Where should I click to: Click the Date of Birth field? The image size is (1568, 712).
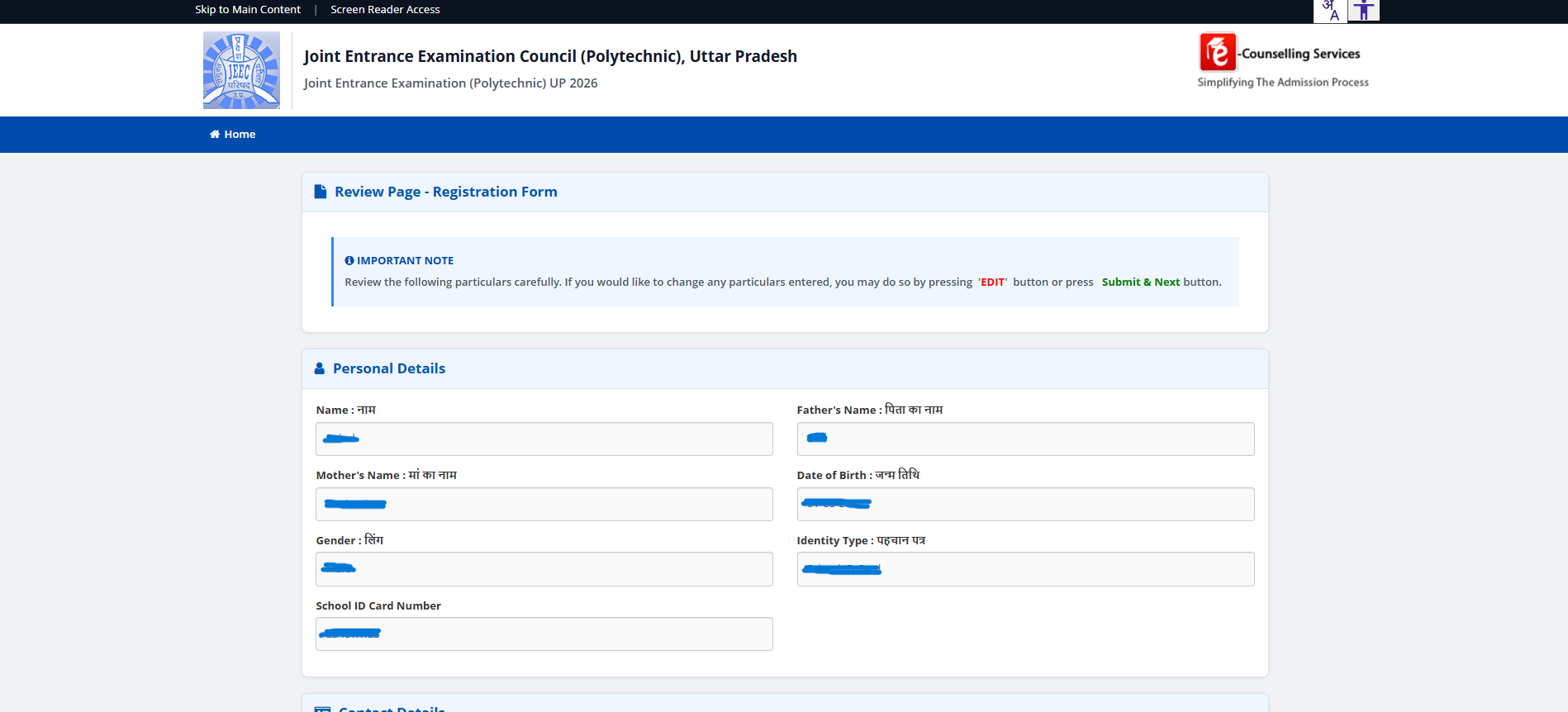click(1025, 504)
